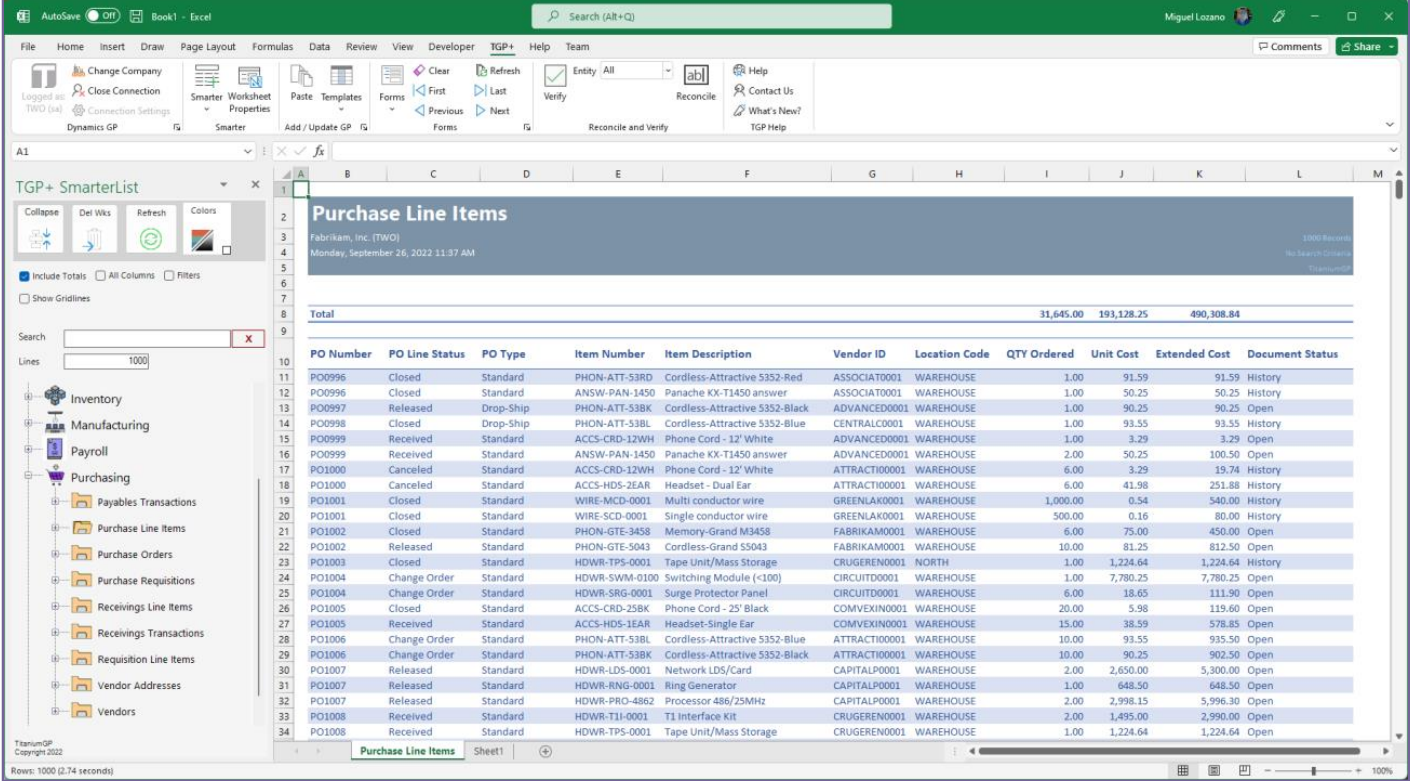Click the Save icon in title bar
1410x781 pixels.
coord(137,17)
